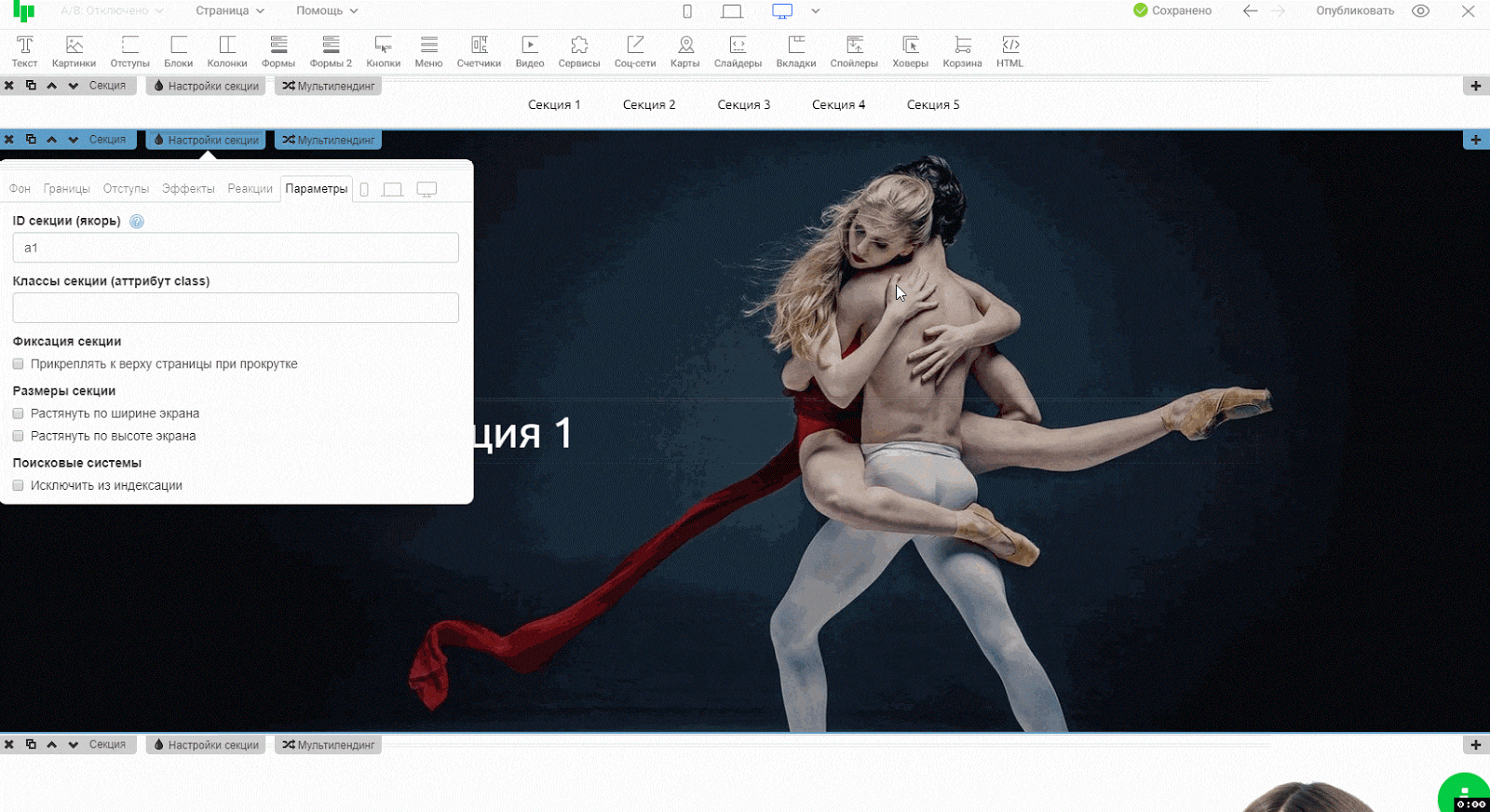1490x812 pixels.
Task: Select the Карты maps tool
Action: [x=684, y=51]
